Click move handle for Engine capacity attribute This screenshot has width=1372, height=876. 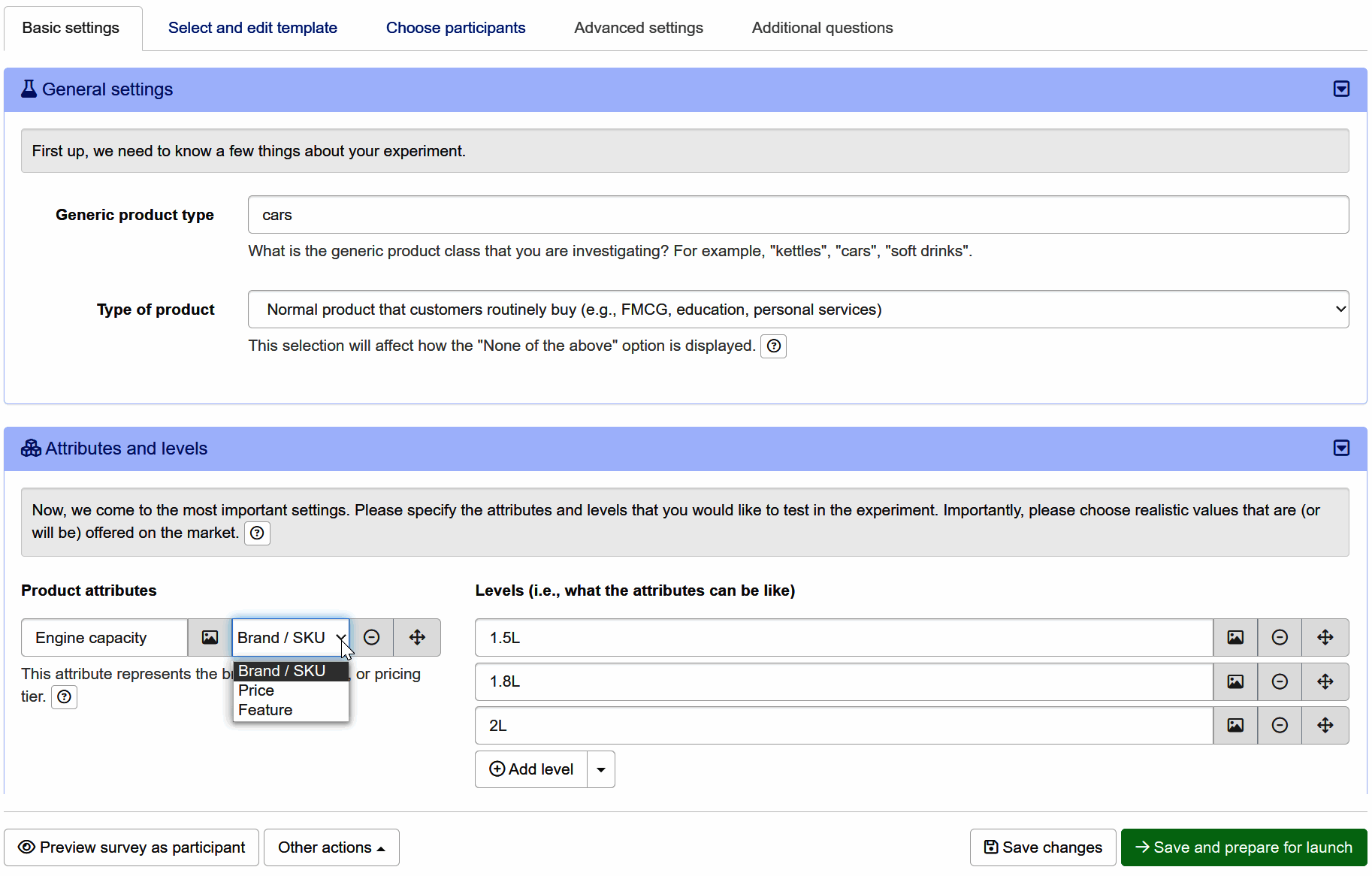(417, 638)
